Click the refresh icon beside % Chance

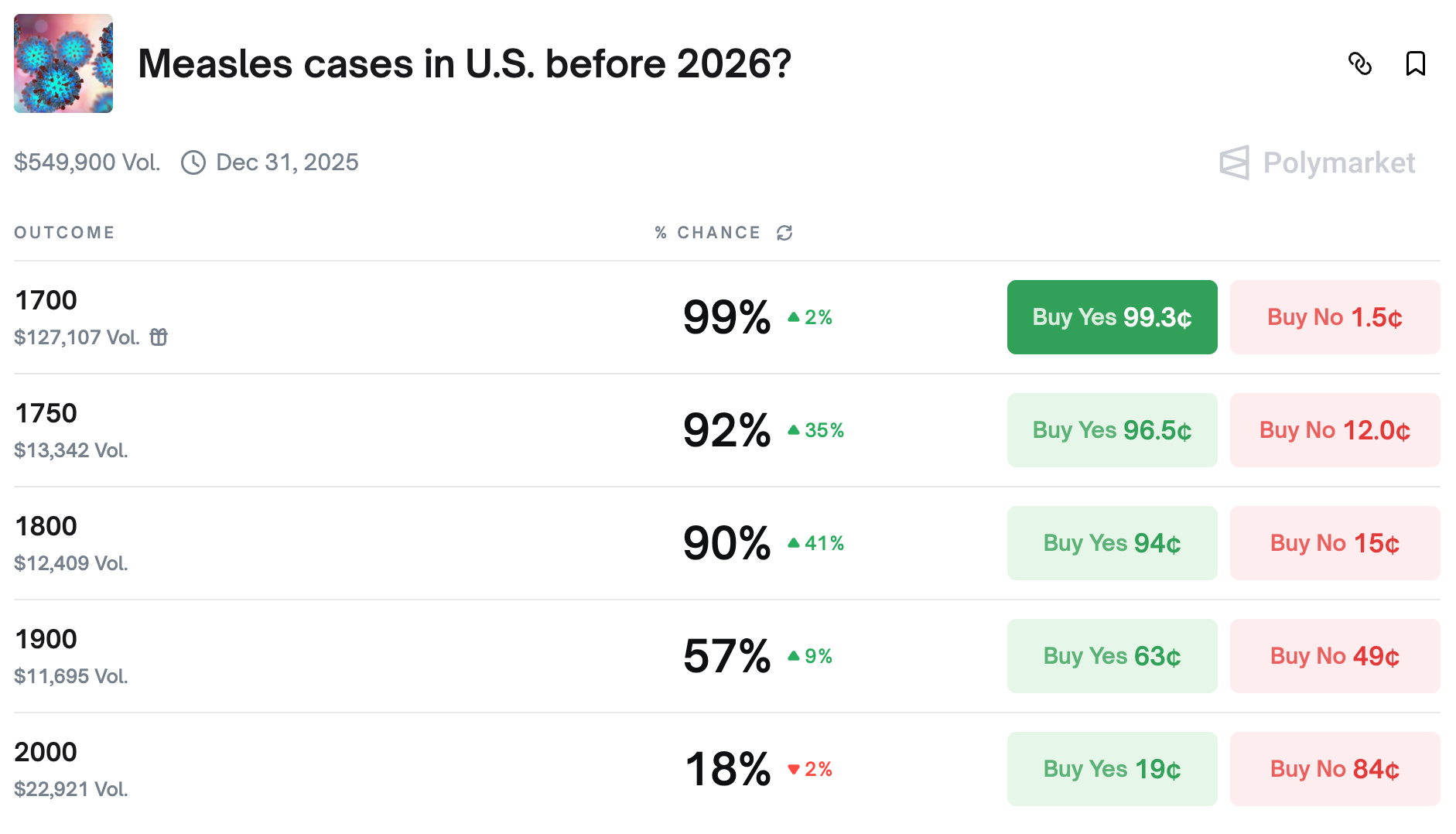tap(784, 233)
